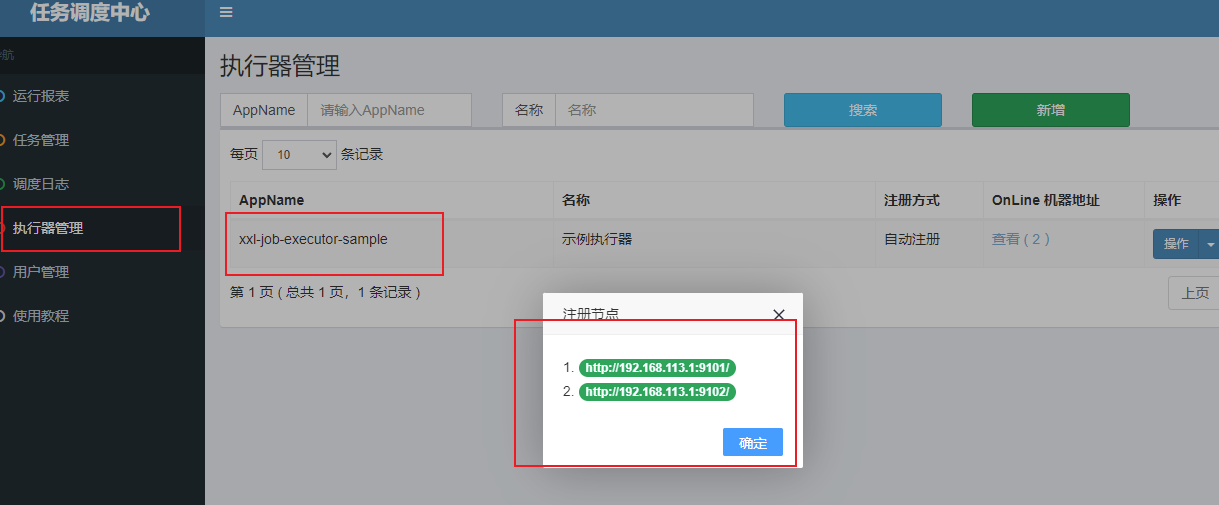Click the 9101 registered node address badge
This screenshot has width=1219, height=505.
tap(657, 368)
